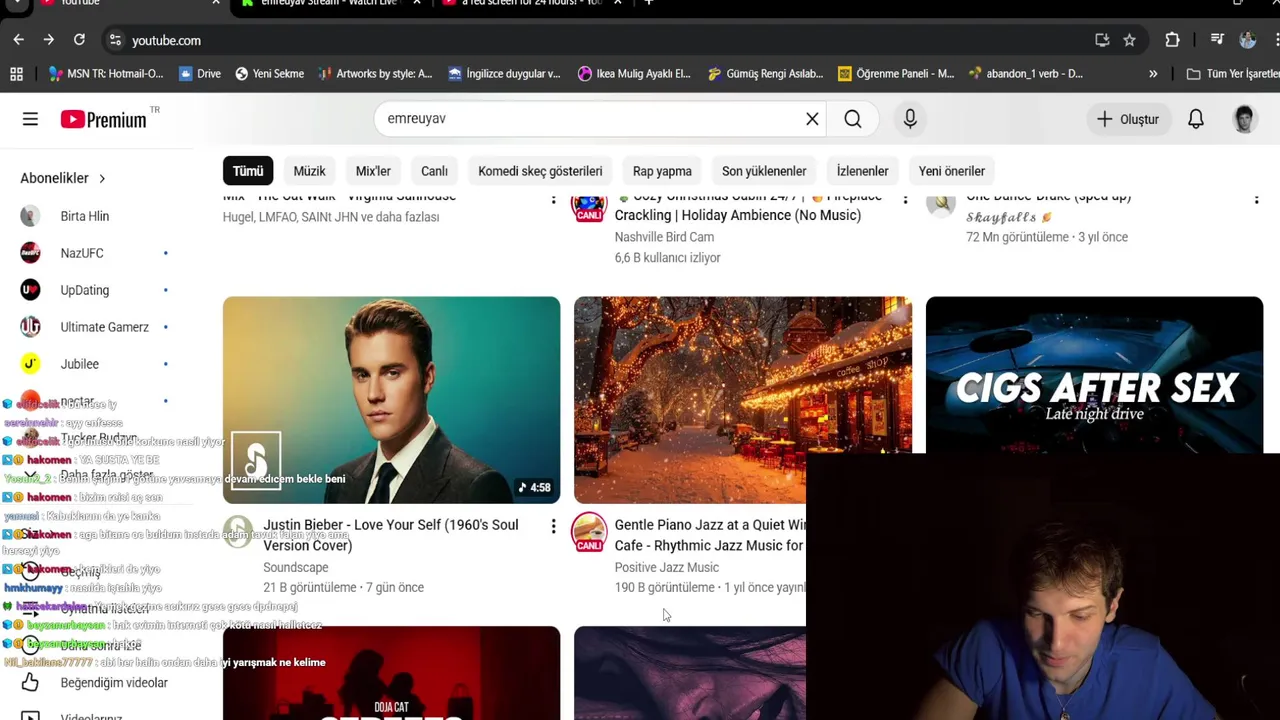Open the Chrome apps grid icon
The height and width of the screenshot is (720, 1280).
16,73
